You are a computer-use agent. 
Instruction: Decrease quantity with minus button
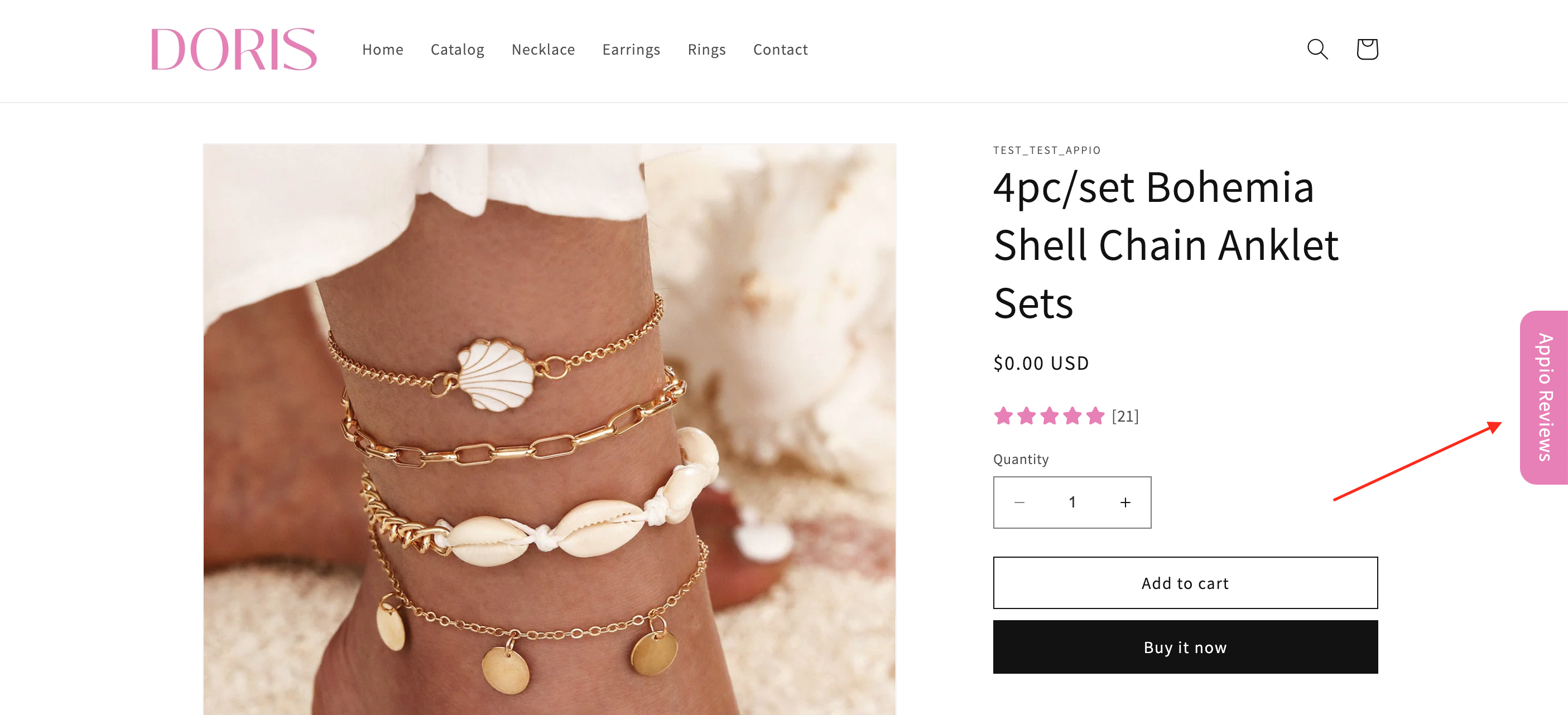1019,502
